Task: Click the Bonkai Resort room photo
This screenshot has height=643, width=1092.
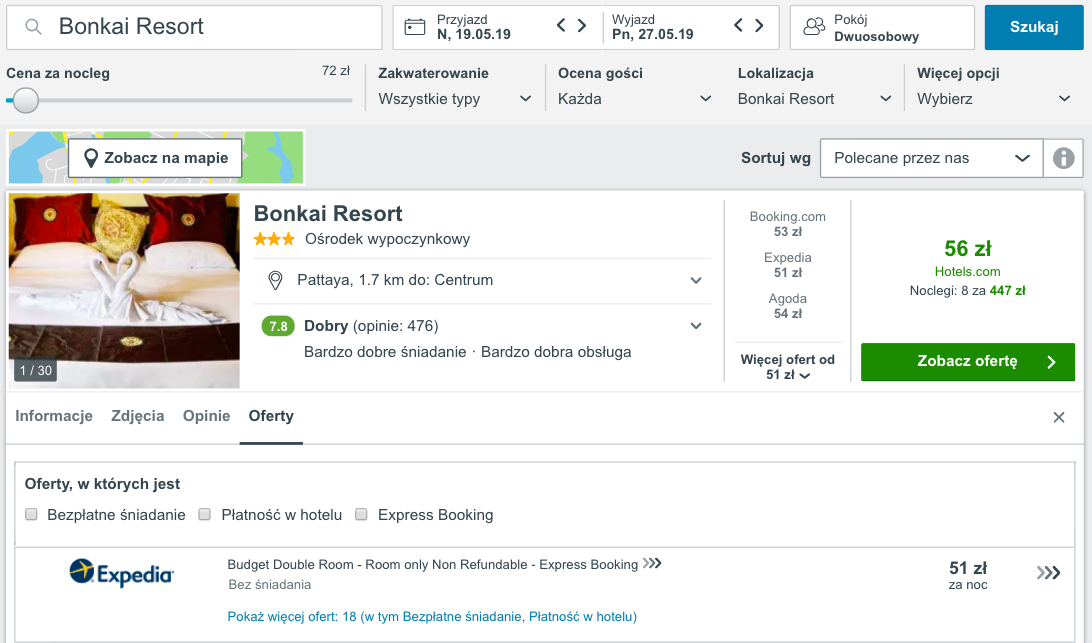Action: point(124,290)
